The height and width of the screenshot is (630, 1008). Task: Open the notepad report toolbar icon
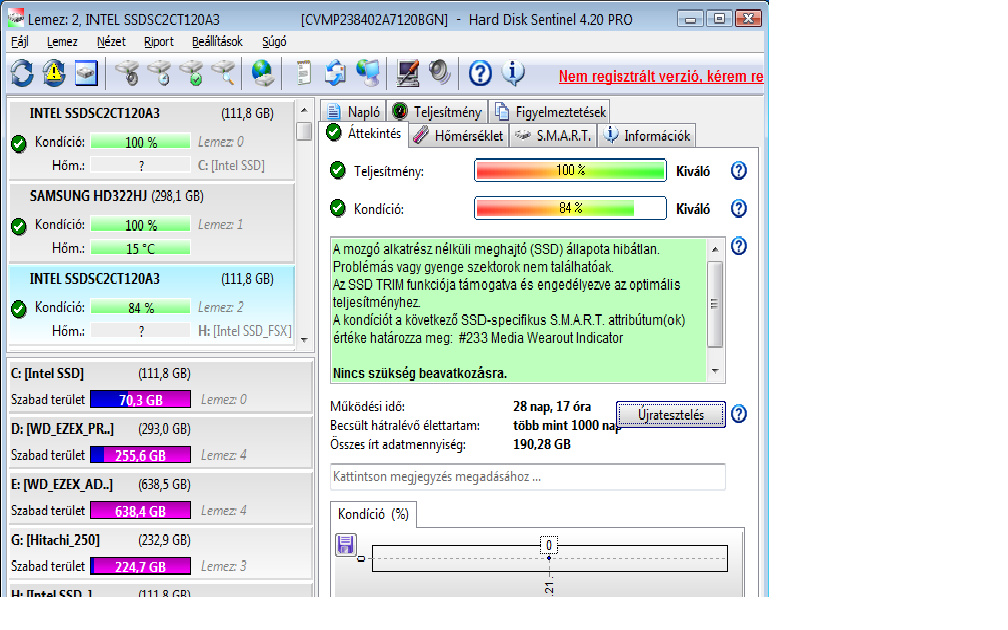coord(303,73)
